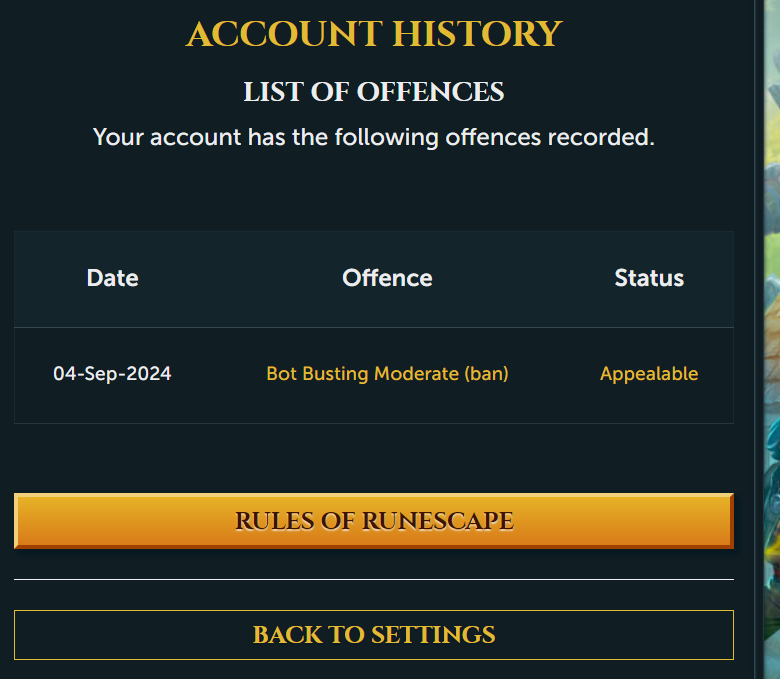Click the word 'Rules' on the orange button
This screenshot has width=780, height=679.
(275, 521)
